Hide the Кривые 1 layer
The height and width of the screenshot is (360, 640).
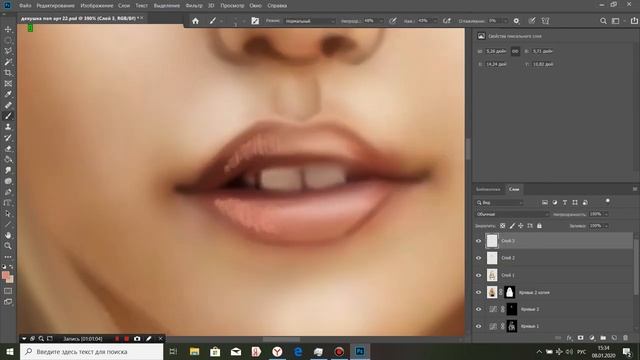(x=478, y=326)
